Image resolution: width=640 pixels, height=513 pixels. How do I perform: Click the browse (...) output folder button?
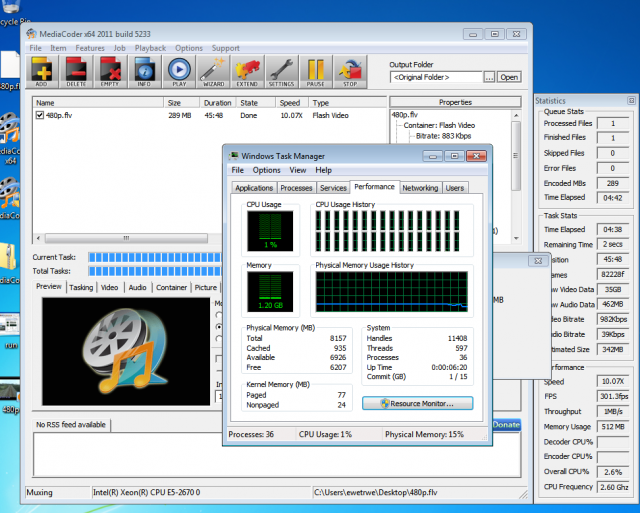pyautogui.click(x=489, y=77)
